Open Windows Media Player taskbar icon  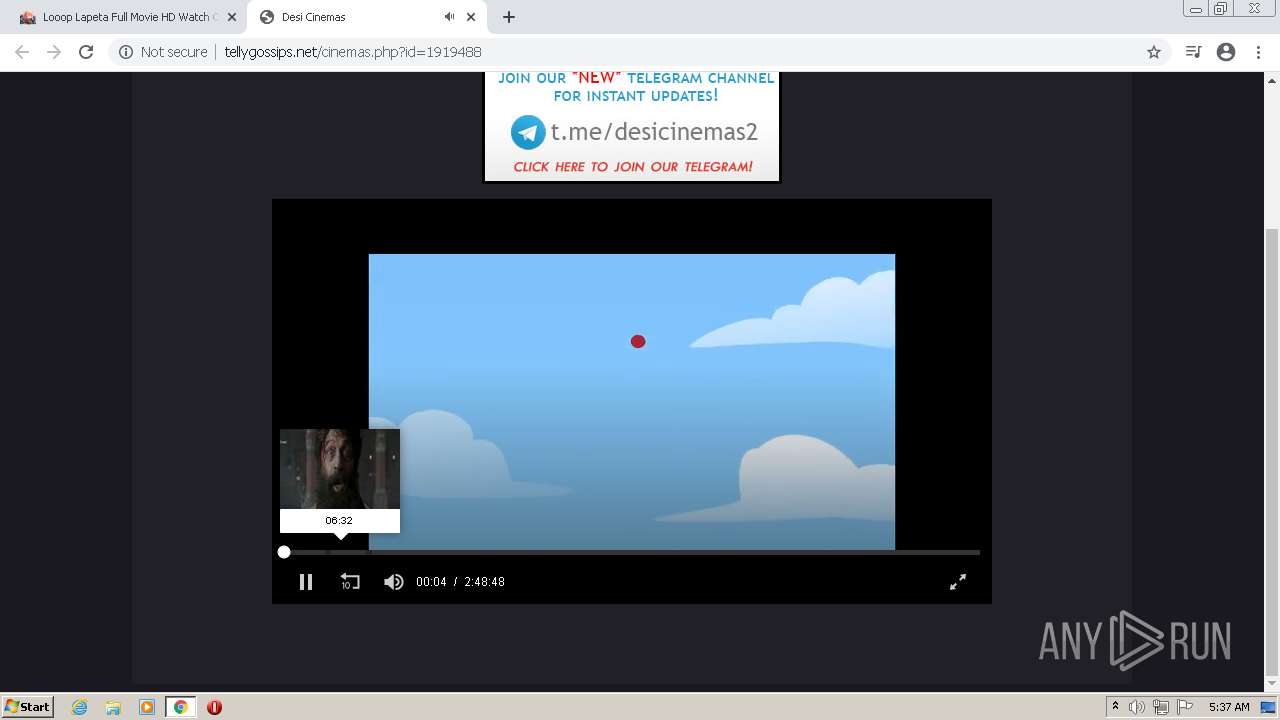tap(147, 707)
